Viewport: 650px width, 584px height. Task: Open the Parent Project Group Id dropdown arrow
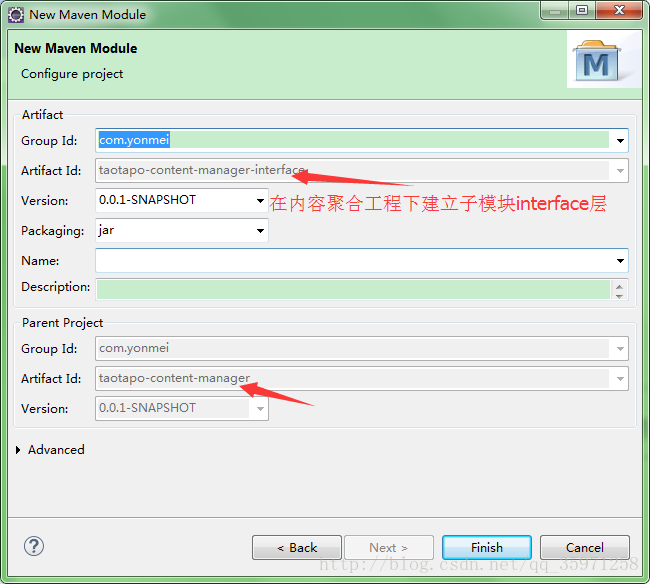620,349
